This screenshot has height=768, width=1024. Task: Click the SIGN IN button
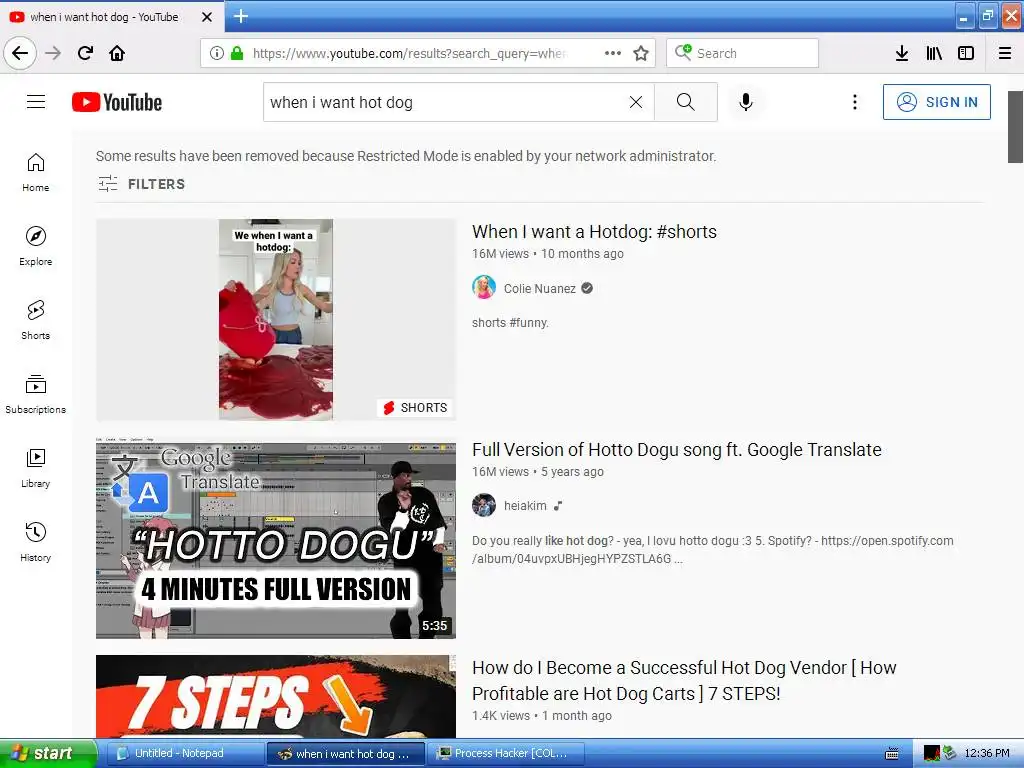click(x=936, y=102)
